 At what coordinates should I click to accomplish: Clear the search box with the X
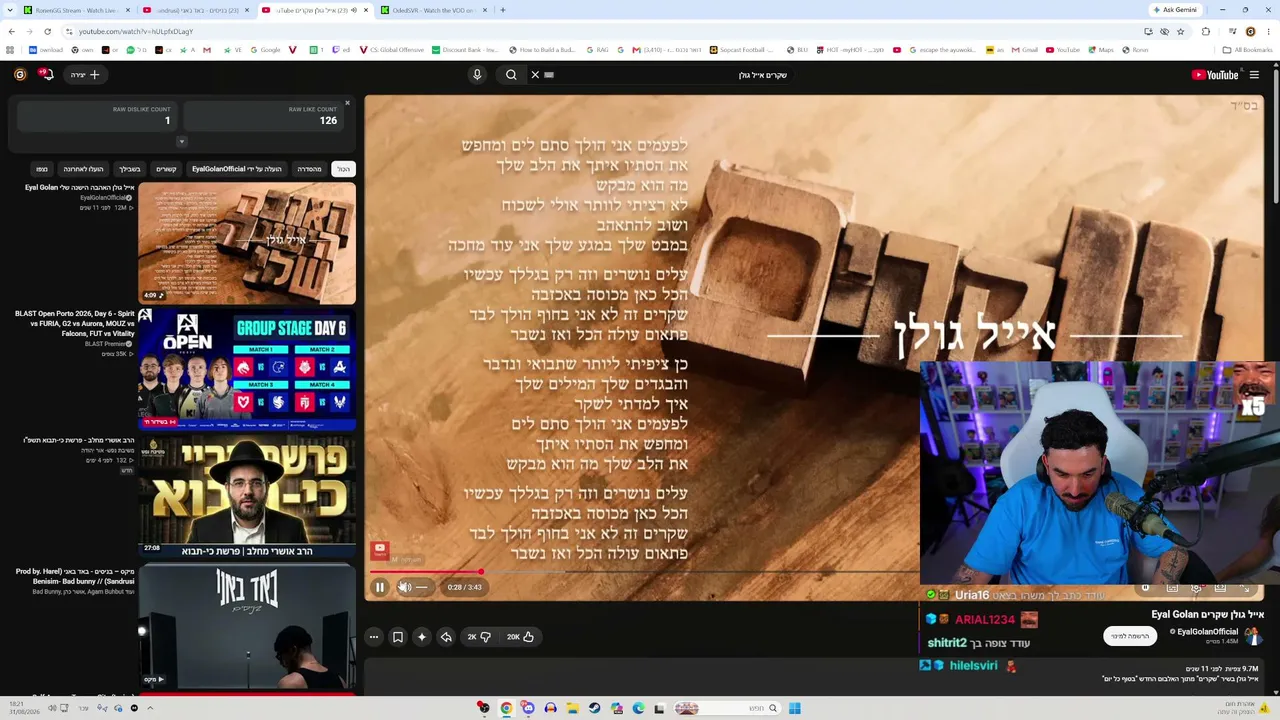pyautogui.click(x=535, y=75)
